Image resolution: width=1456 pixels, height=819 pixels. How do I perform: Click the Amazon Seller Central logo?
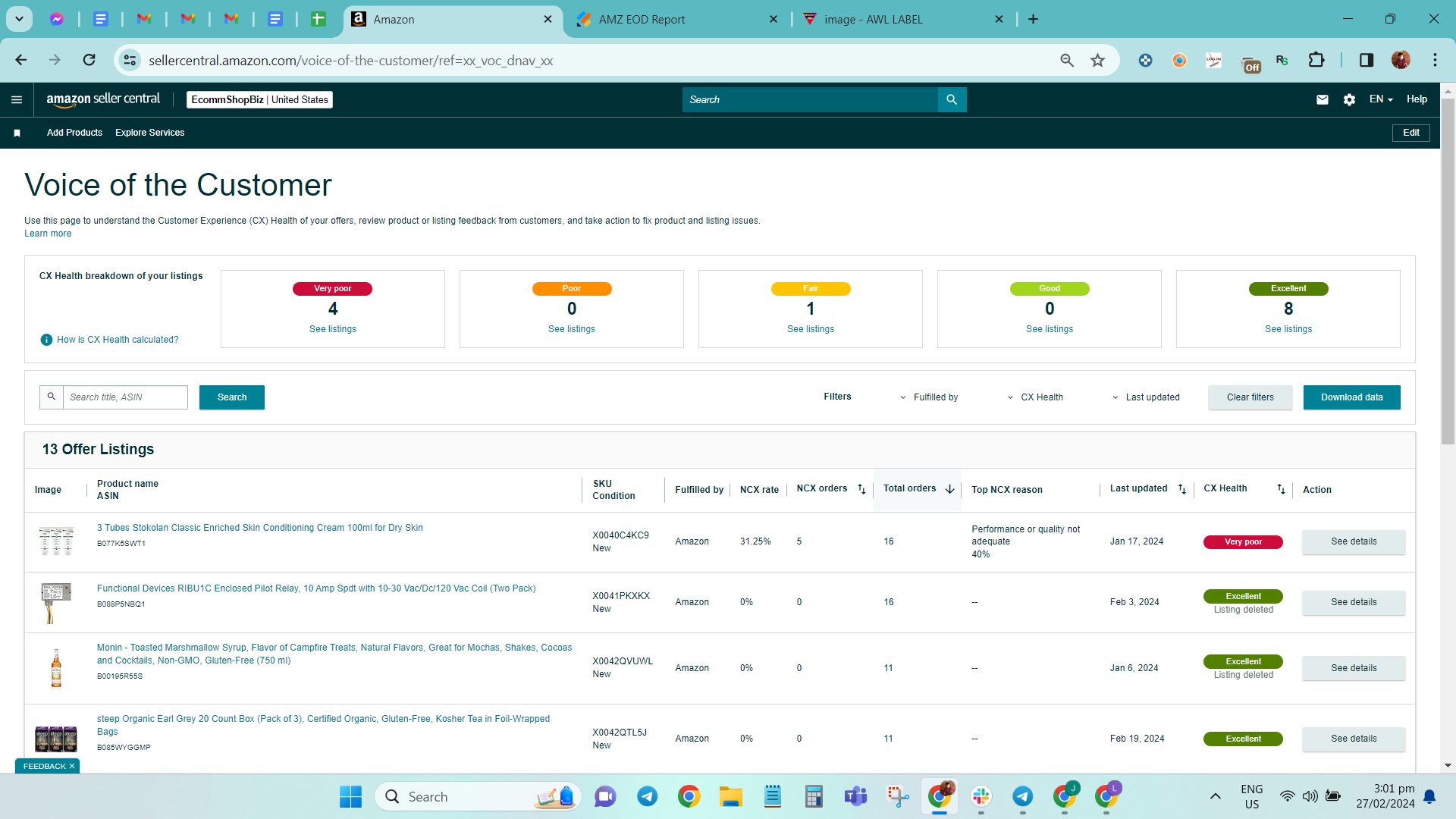tap(103, 99)
